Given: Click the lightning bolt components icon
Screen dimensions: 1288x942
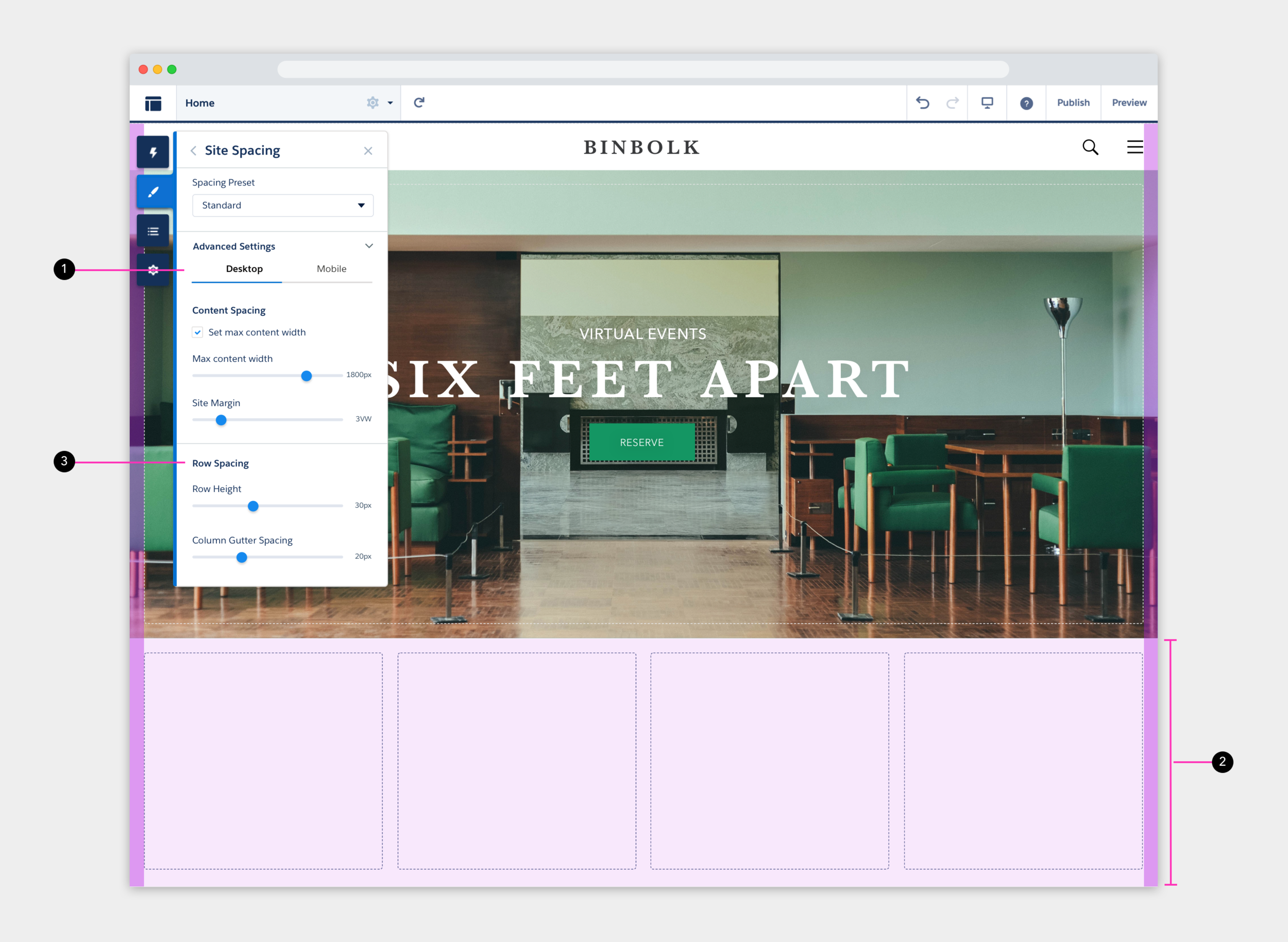Looking at the screenshot, I should [153, 152].
